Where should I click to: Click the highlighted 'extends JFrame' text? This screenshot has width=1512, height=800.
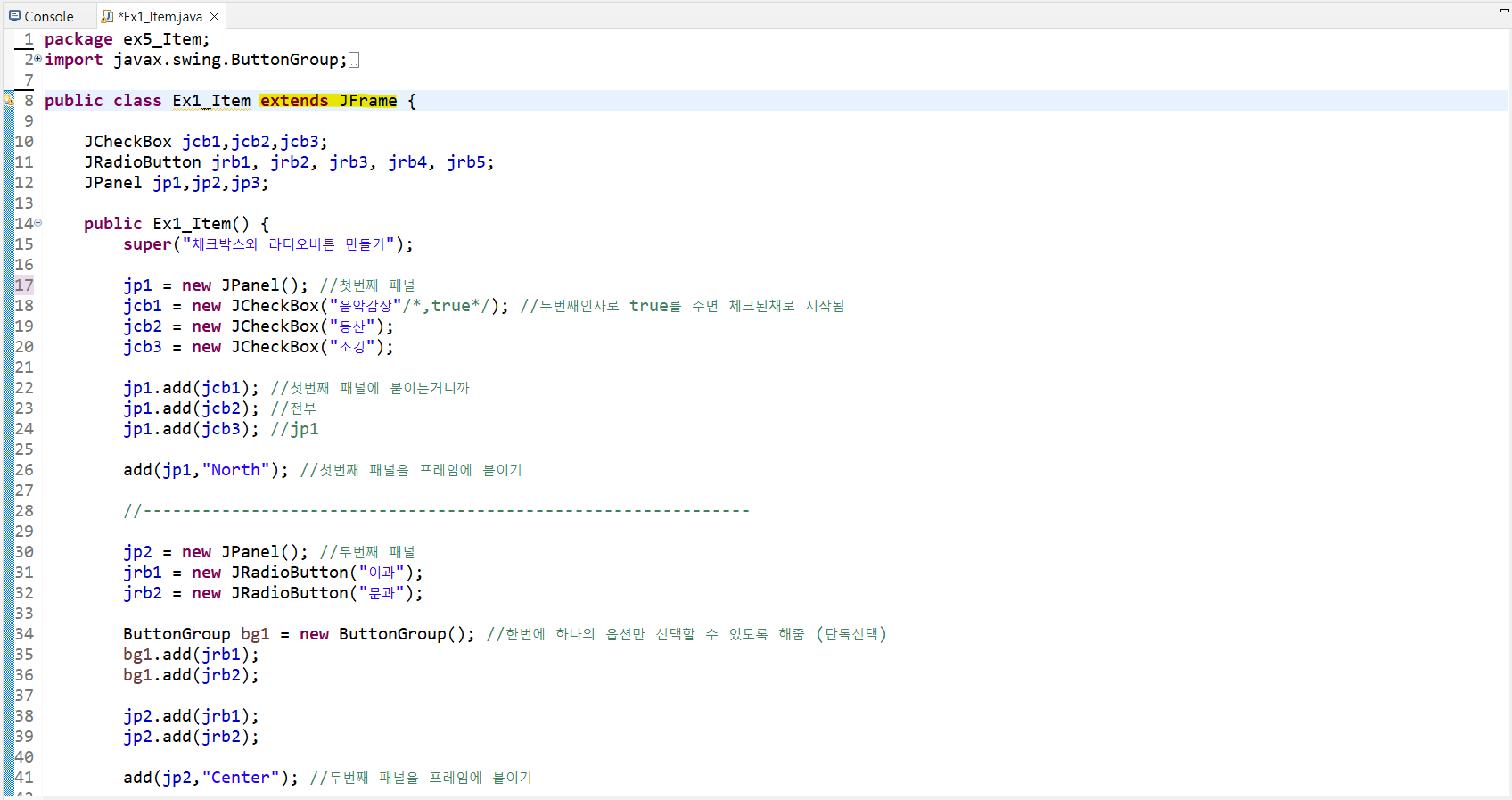[x=328, y=101]
